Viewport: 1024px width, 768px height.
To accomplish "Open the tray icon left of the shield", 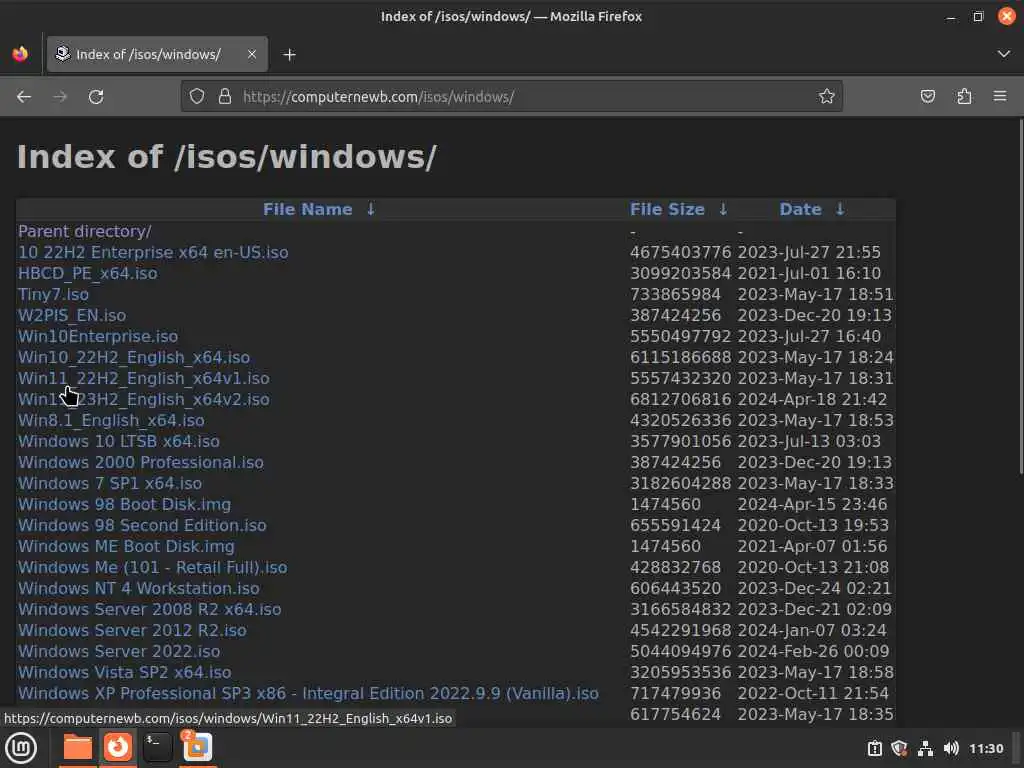I will point(874,748).
